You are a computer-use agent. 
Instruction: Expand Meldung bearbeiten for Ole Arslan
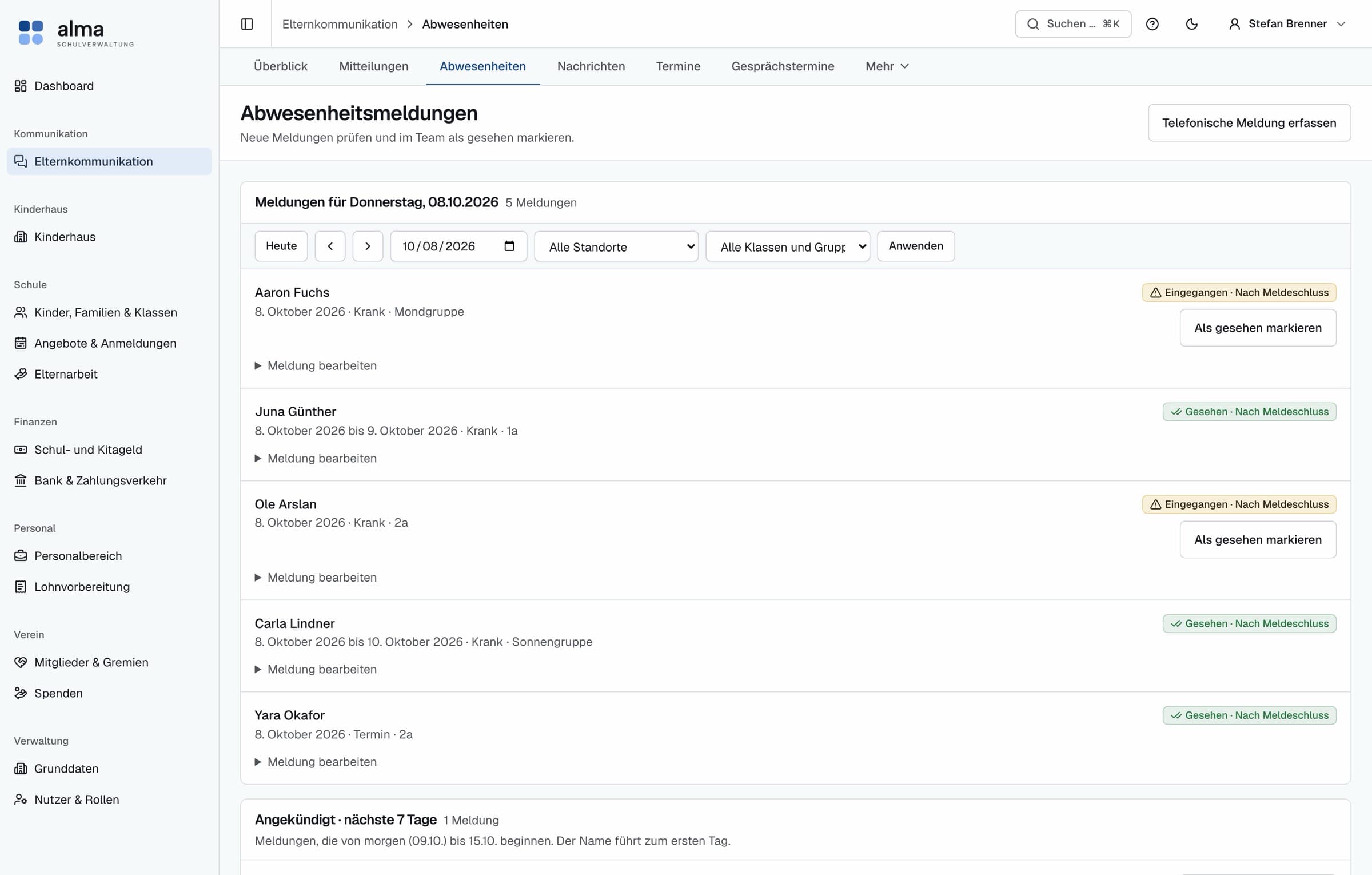click(316, 578)
